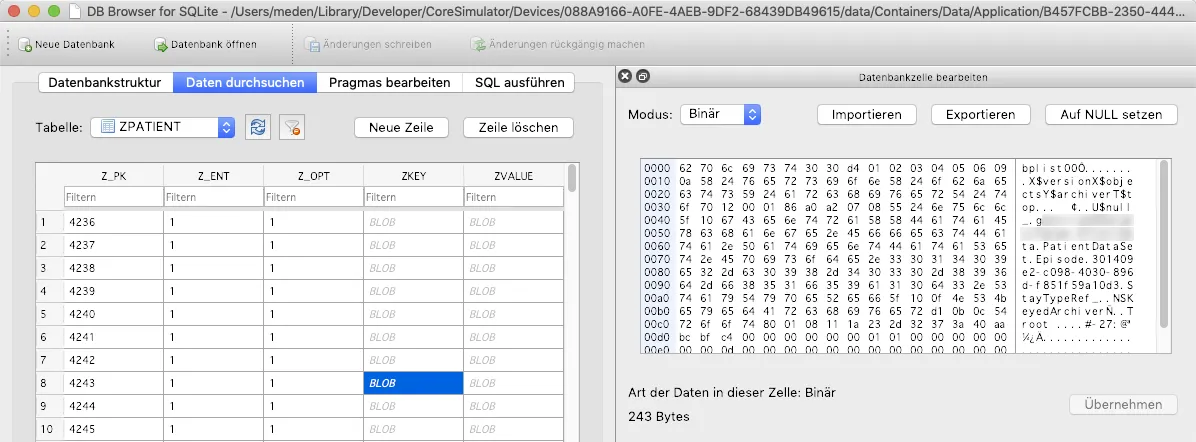Select the cell with value 4243
Viewport: 1196px width, 442px height.
(113, 382)
